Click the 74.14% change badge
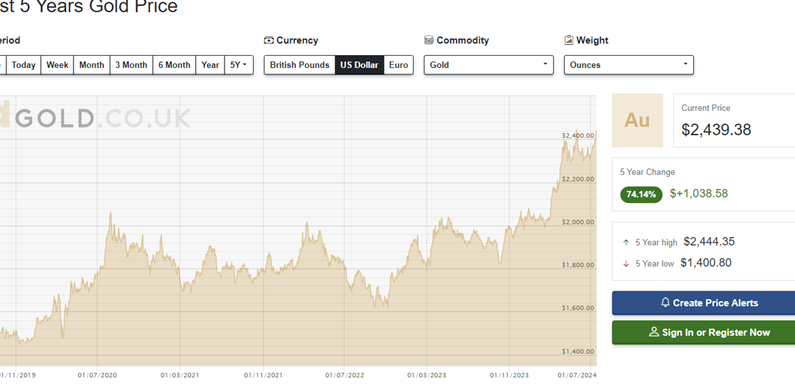 pyautogui.click(x=641, y=194)
